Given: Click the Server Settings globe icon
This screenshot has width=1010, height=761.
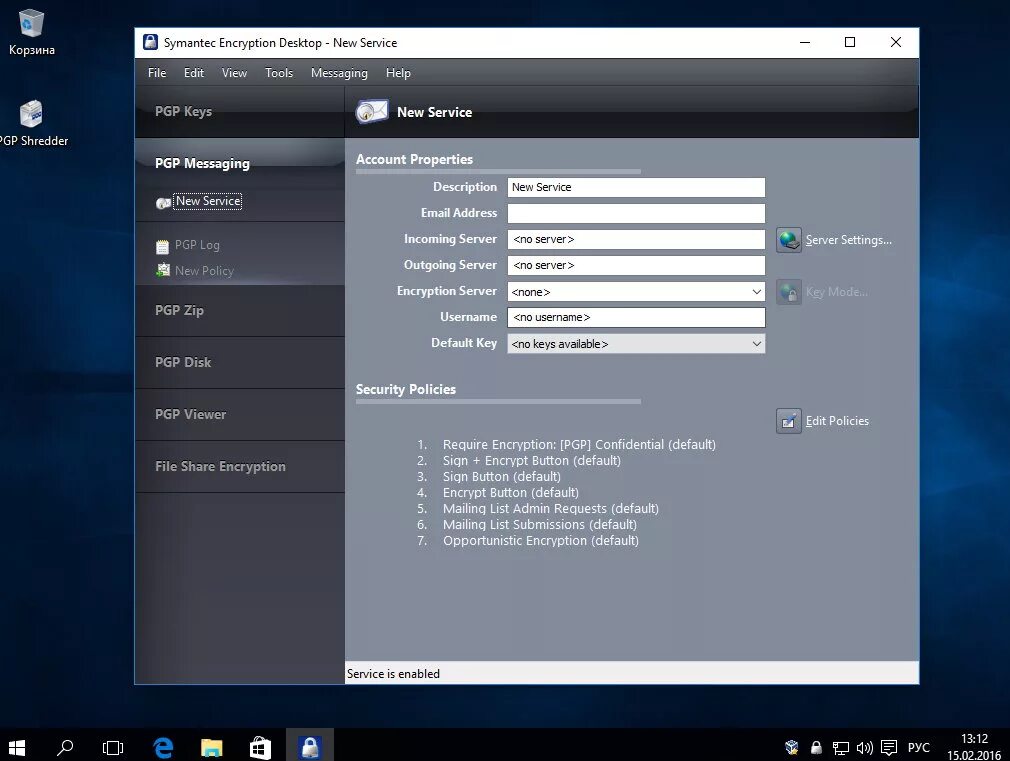Looking at the screenshot, I should pos(788,240).
